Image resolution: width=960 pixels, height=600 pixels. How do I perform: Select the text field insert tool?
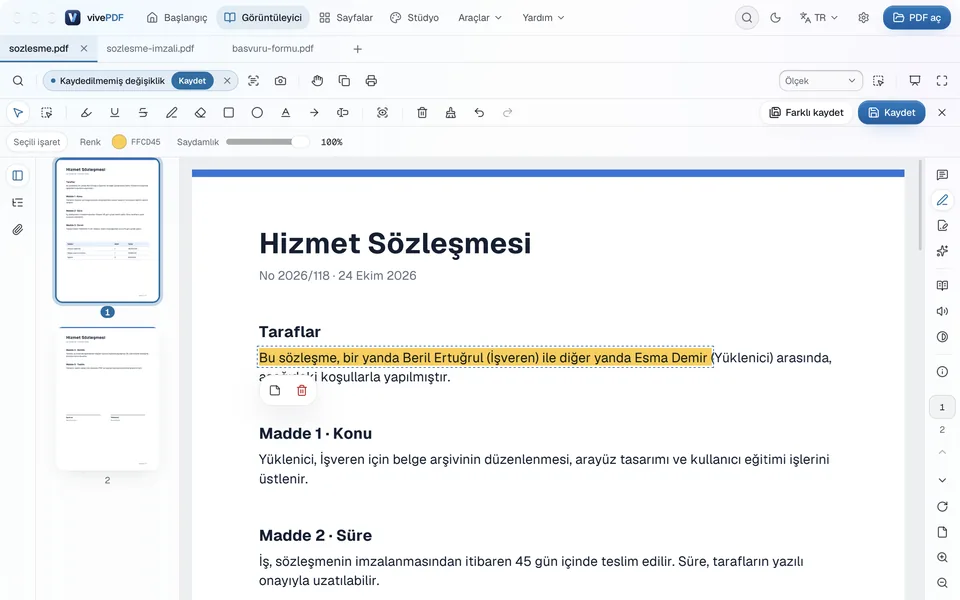(x=343, y=113)
